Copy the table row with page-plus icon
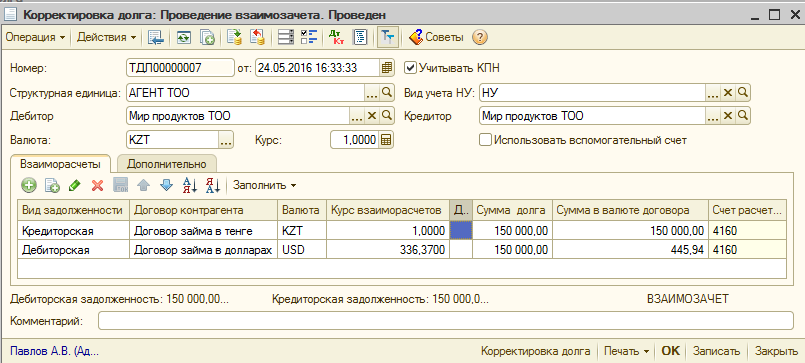Screen dimensions: 805x363 (x=52, y=185)
